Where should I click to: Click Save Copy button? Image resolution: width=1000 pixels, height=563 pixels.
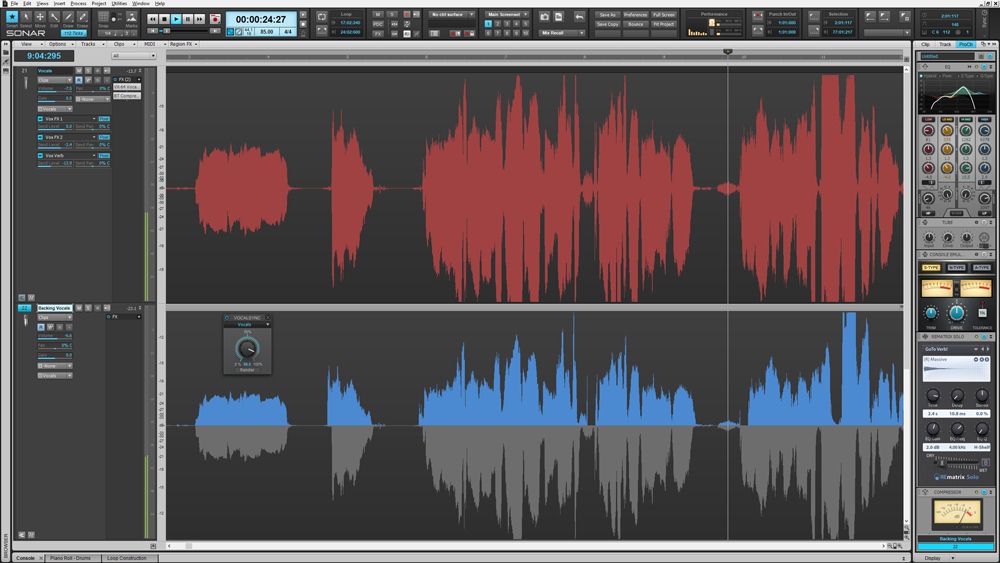[607, 24]
